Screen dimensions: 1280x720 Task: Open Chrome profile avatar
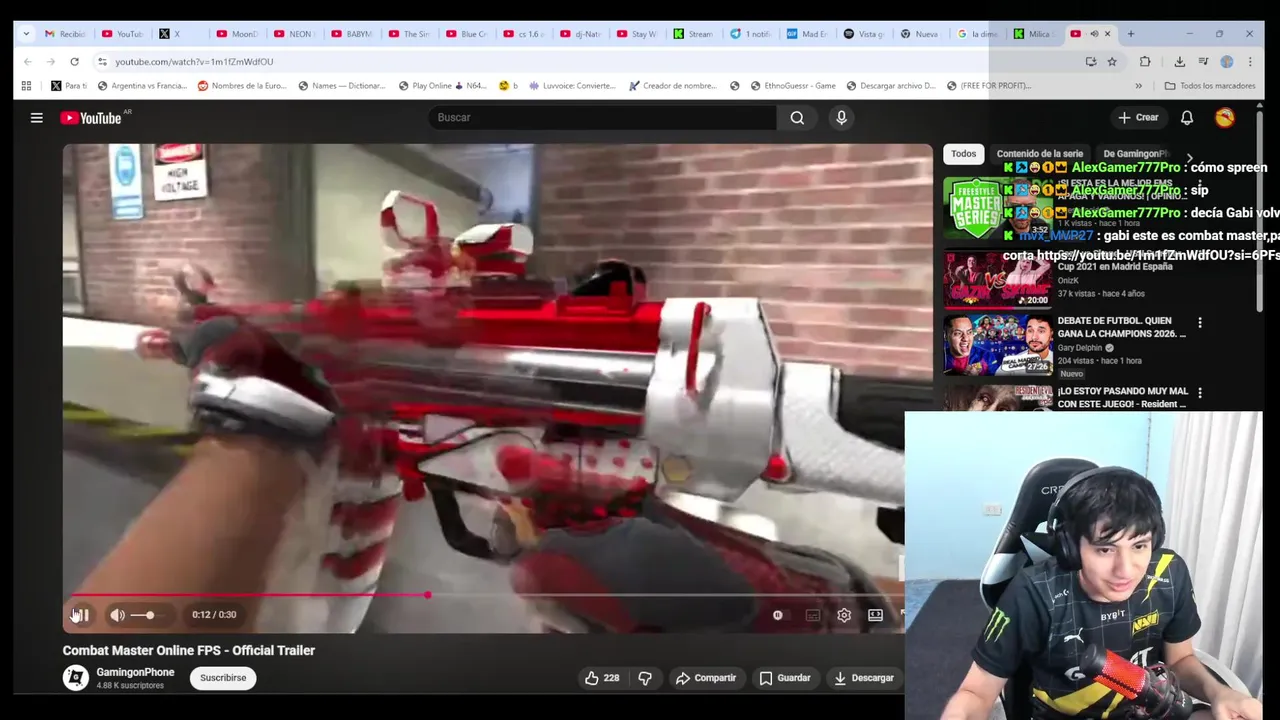(1227, 61)
